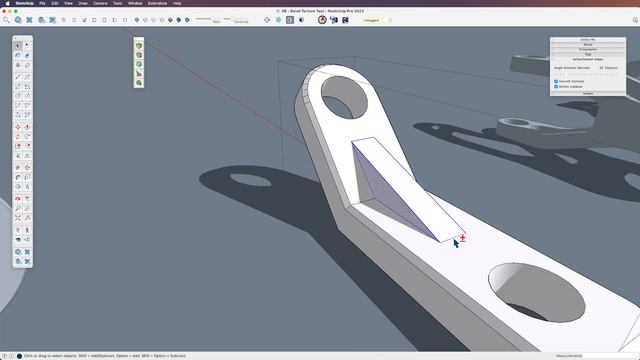Click the search magnifier in top toolbar

click(6, 20)
